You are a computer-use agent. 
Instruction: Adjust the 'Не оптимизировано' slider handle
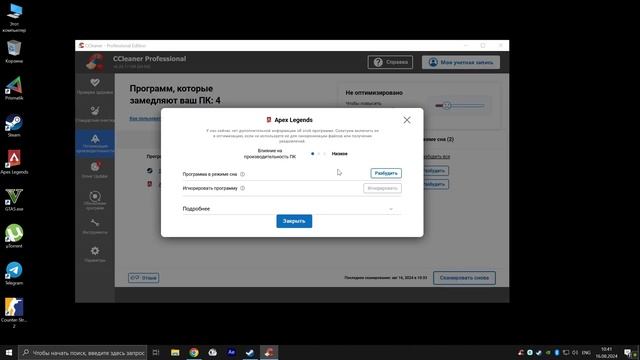coord(447,105)
